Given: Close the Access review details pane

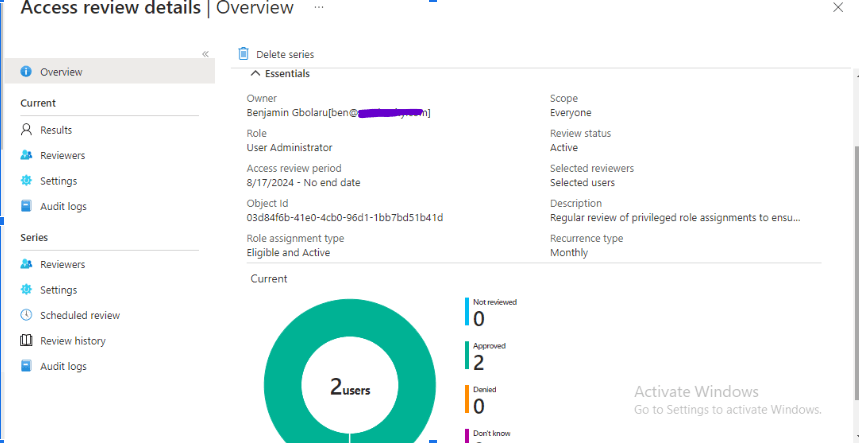Looking at the screenshot, I should (838, 7).
